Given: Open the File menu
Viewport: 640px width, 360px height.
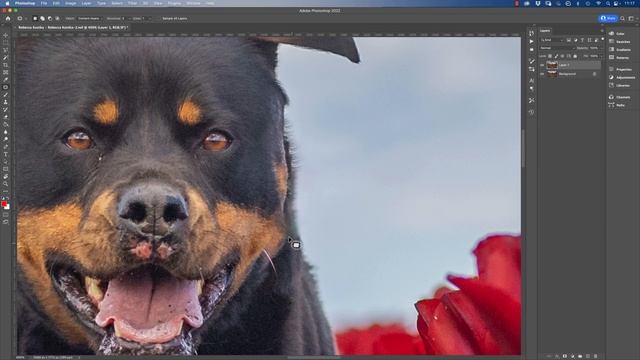Looking at the screenshot, I should pyautogui.click(x=44, y=3).
